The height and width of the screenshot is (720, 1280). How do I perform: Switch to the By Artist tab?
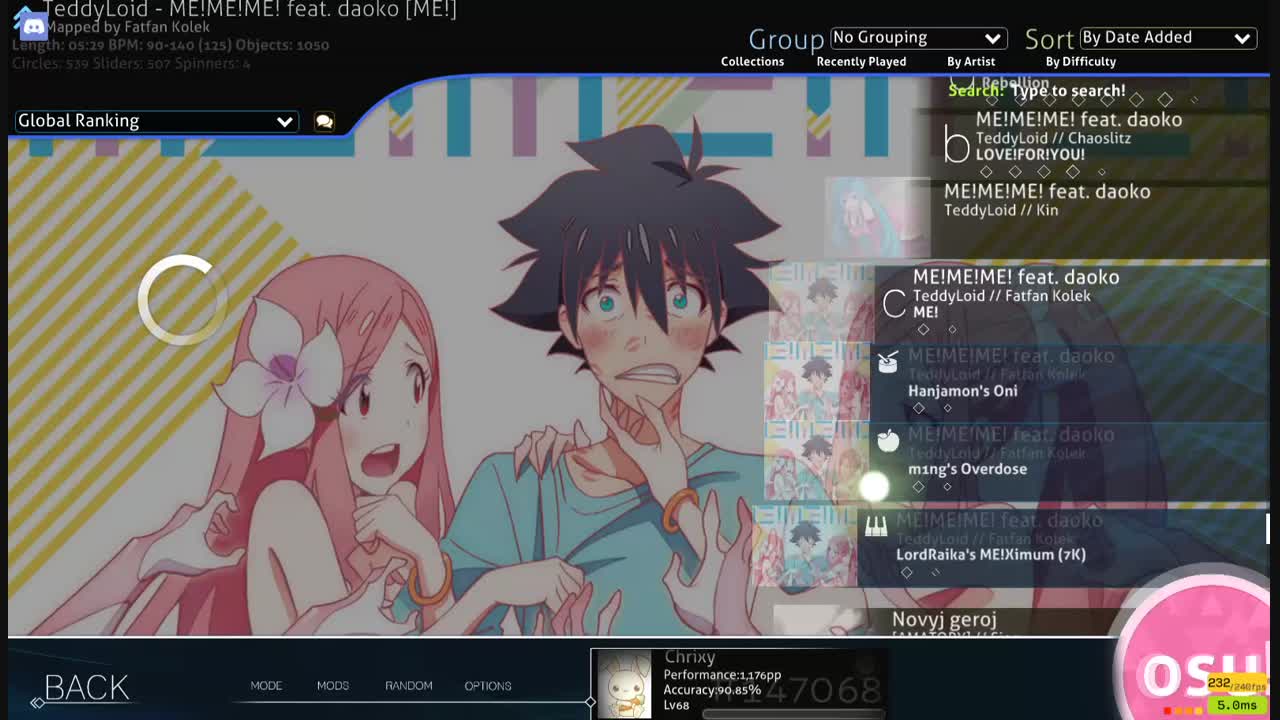[971, 62]
